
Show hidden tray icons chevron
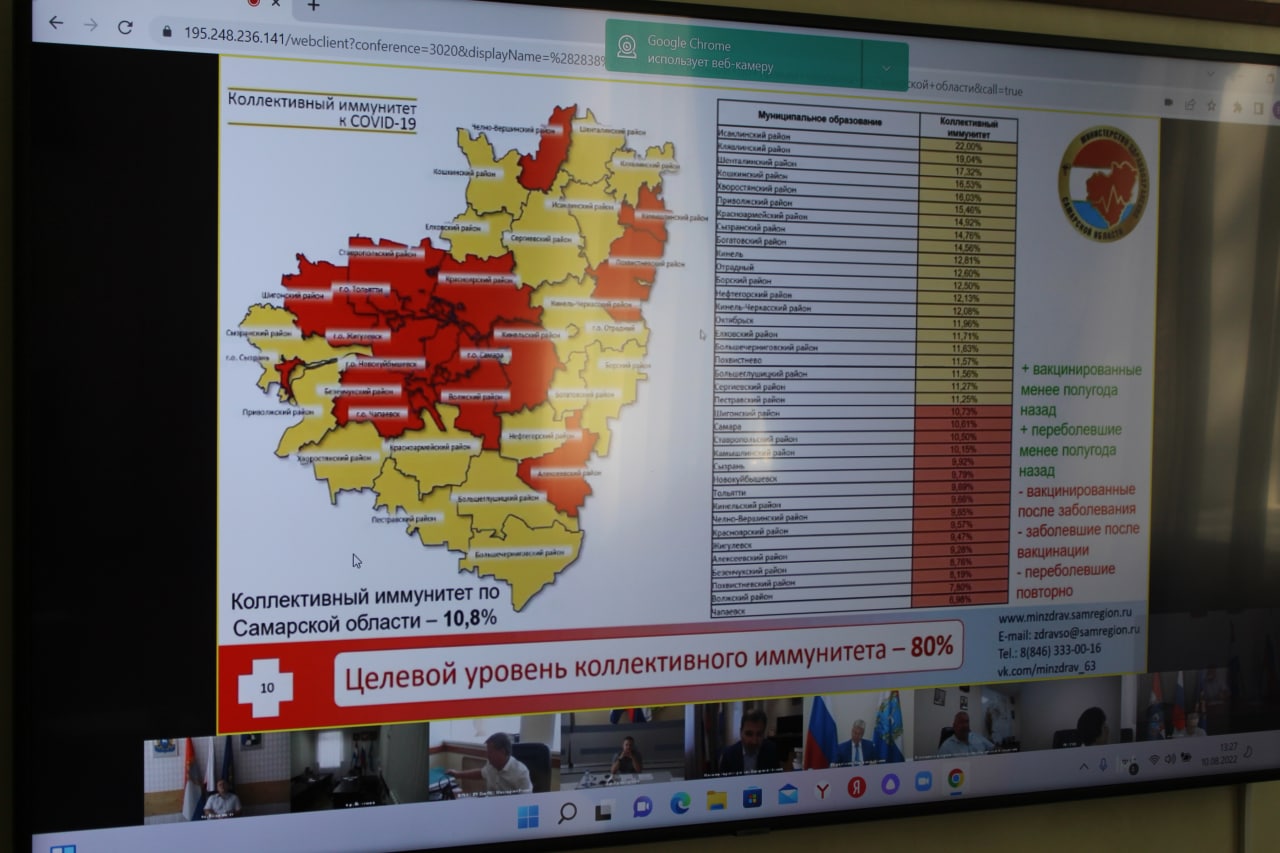click(1083, 766)
